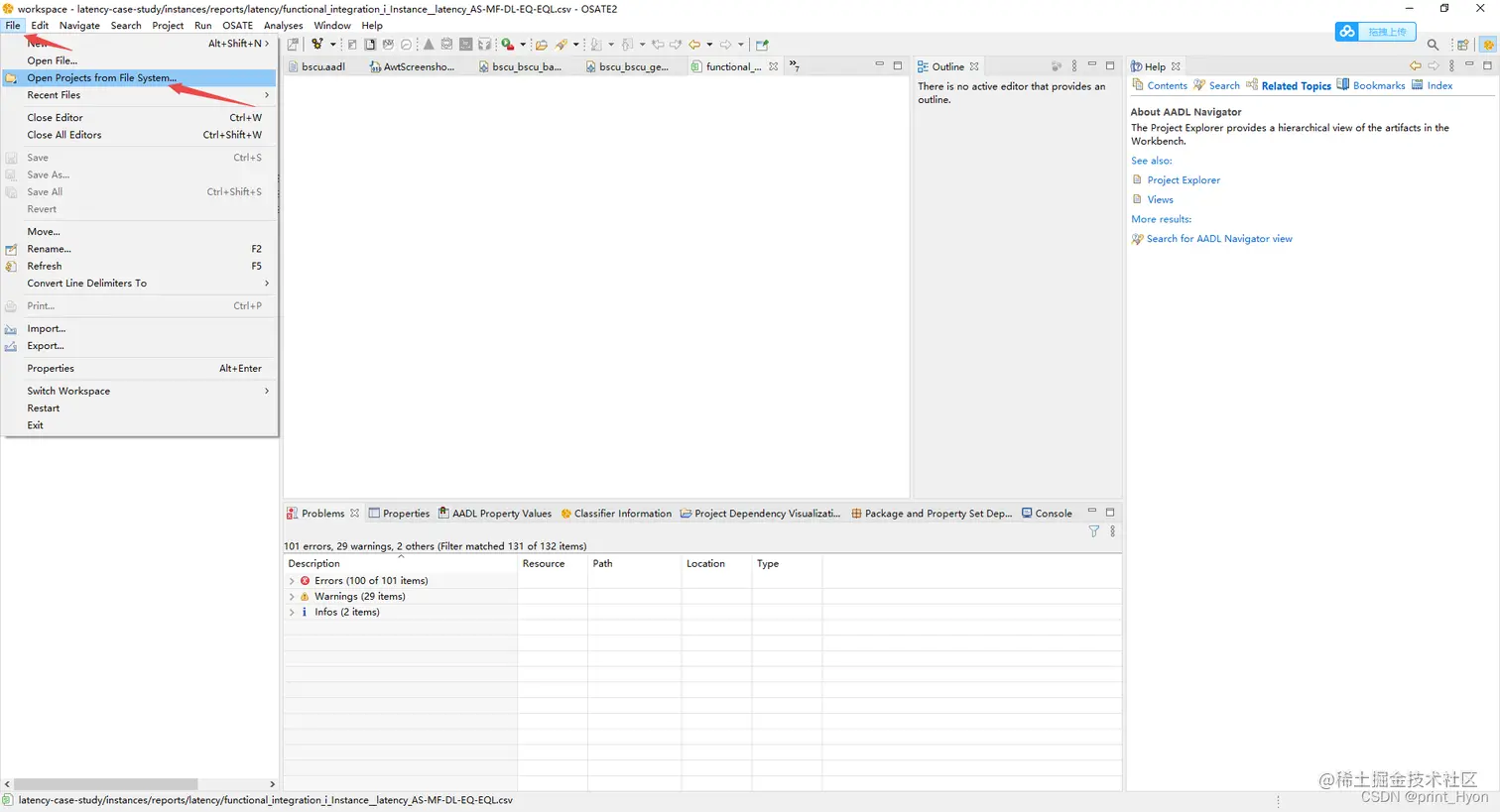Sort Problems by Description column header

tap(400, 563)
